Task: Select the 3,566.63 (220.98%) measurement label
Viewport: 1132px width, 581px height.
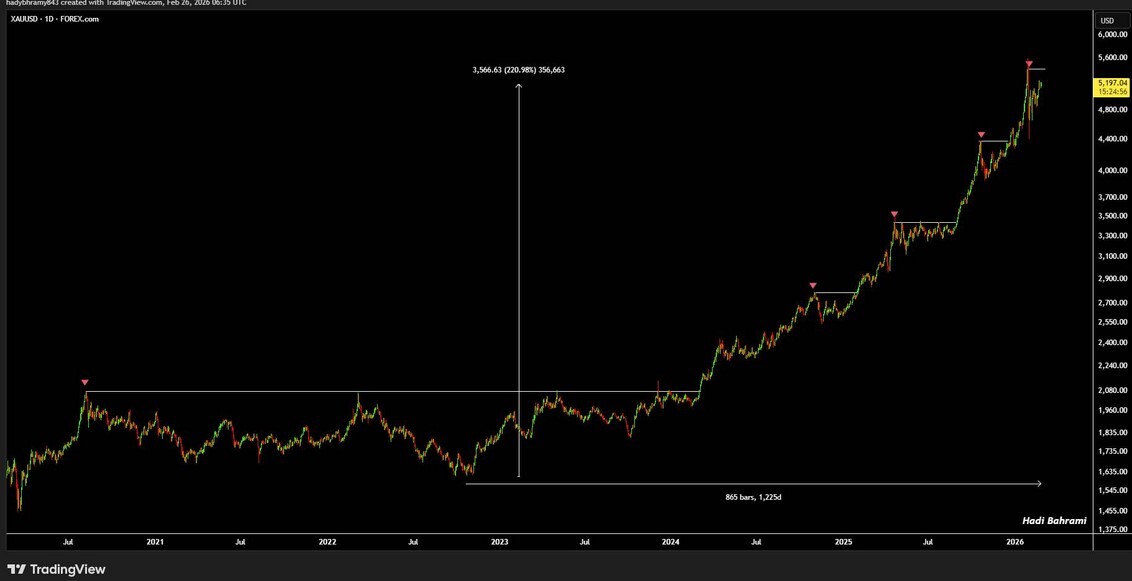Action: 518,70
